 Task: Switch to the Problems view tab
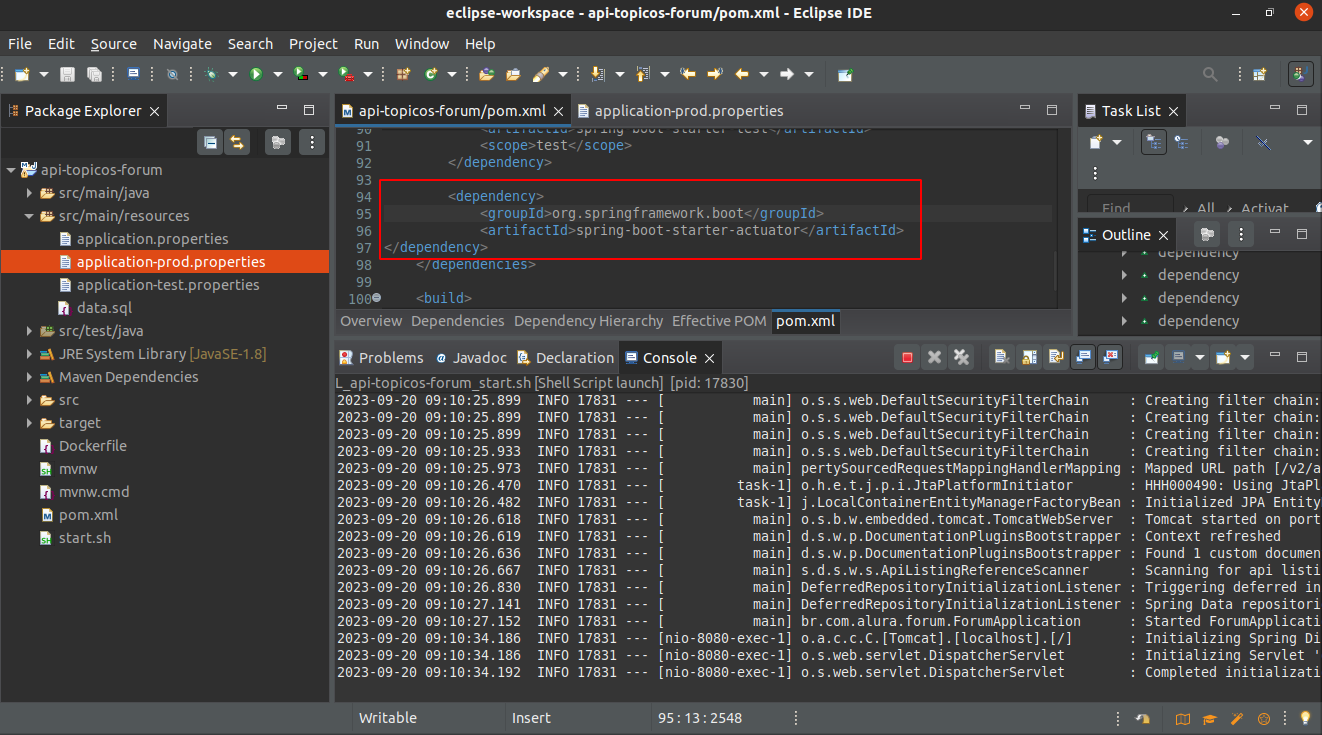pyautogui.click(x=381, y=358)
